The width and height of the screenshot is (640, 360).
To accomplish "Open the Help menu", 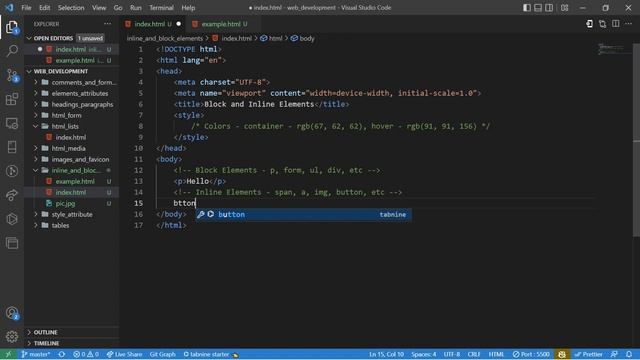I will (x=188, y=8).
